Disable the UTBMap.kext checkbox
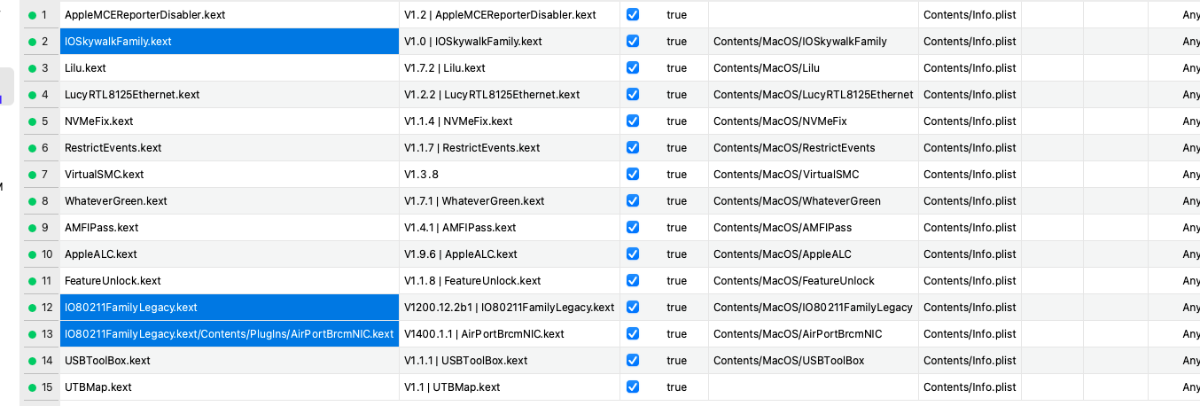The height and width of the screenshot is (406, 1200). point(632,386)
